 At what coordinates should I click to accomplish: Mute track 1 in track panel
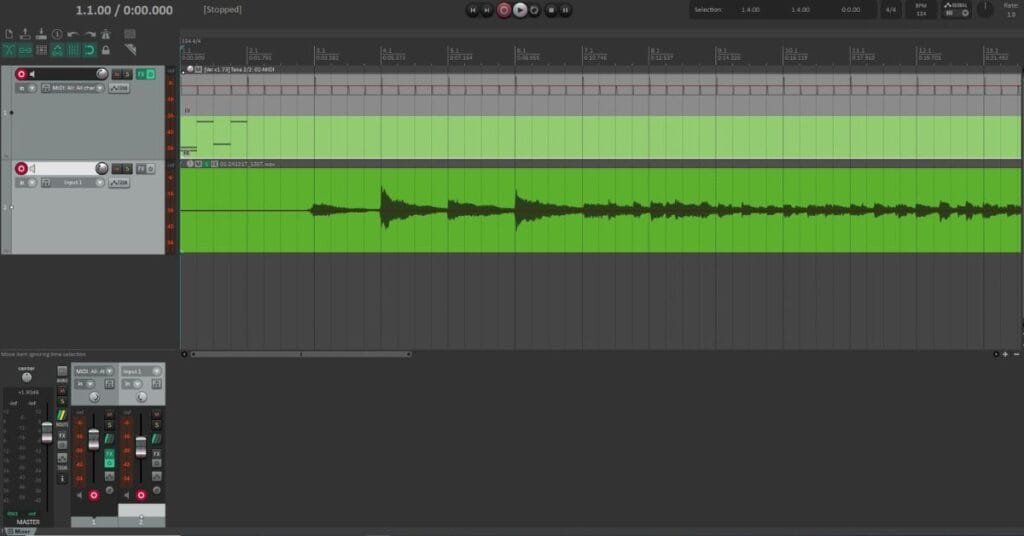coord(117,74)
